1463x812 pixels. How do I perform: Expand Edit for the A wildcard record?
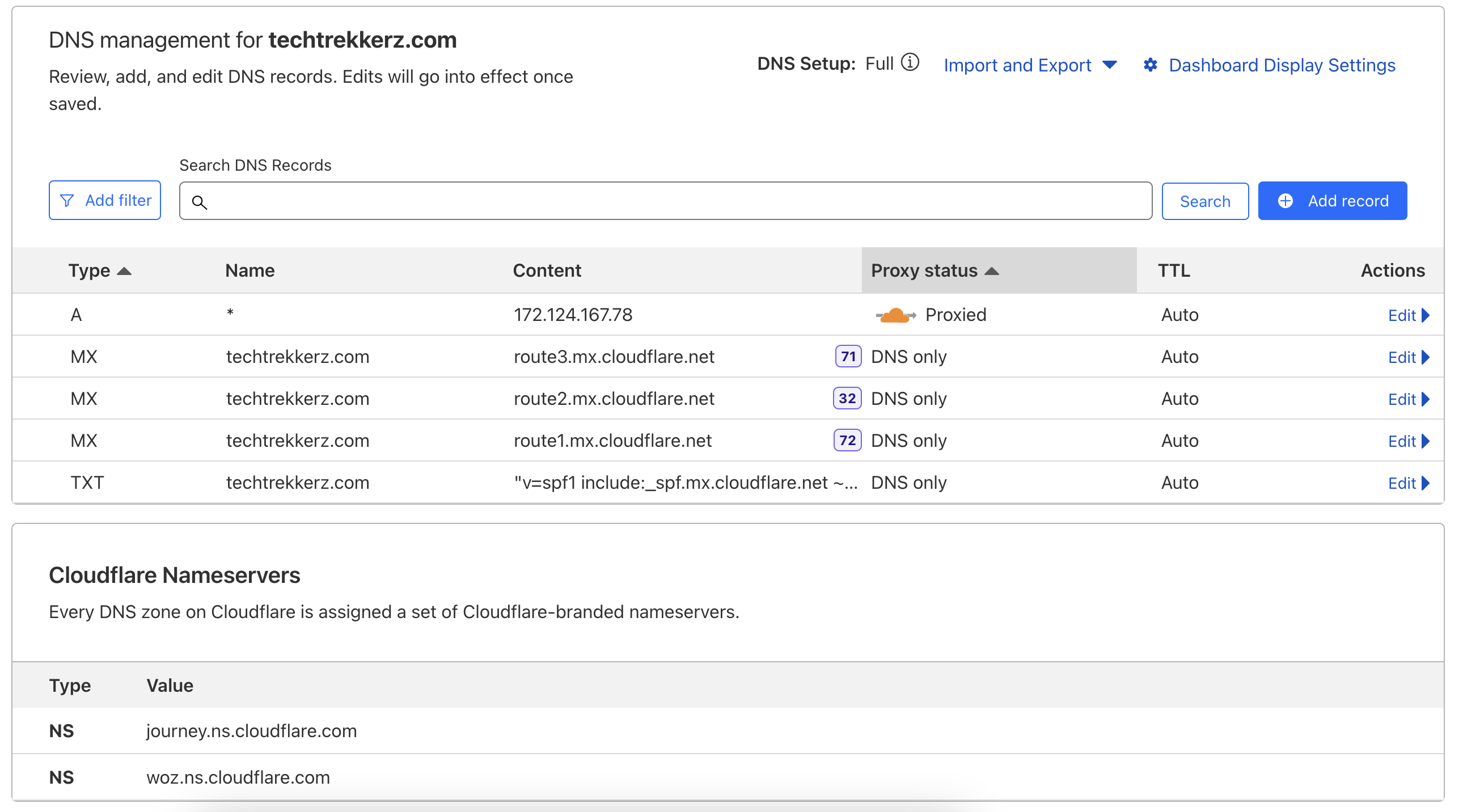click(1408, 316)
